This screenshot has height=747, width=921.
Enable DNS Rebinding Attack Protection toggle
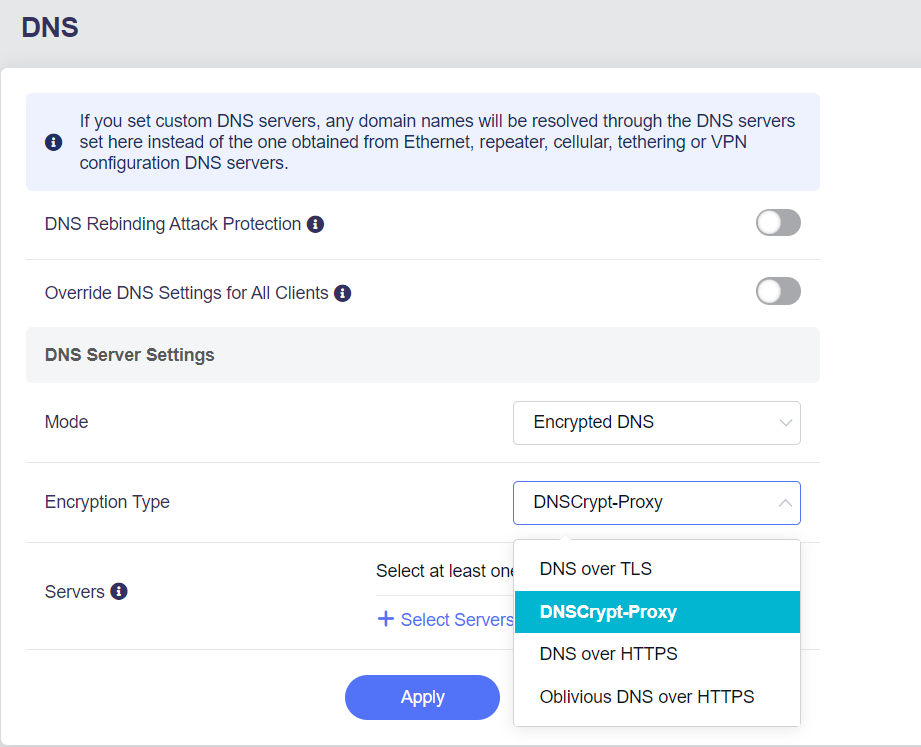point(778,223)
